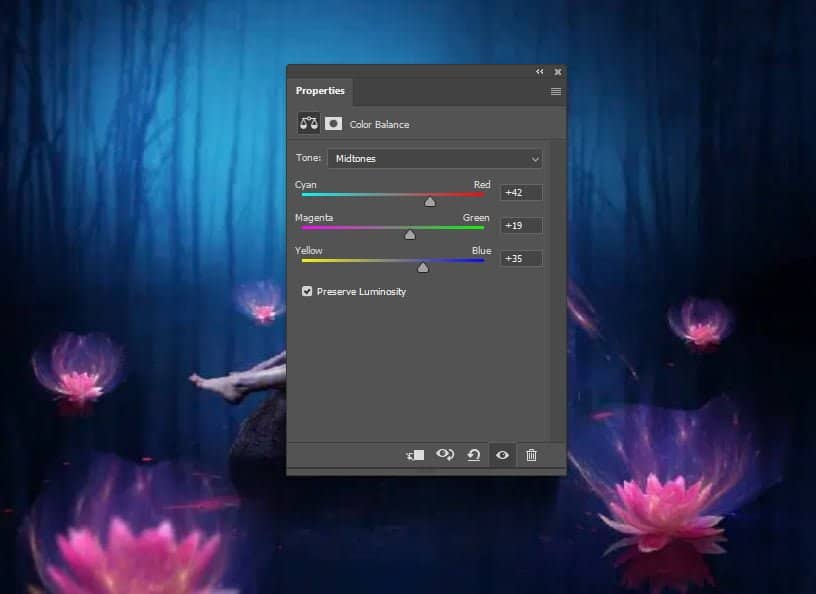
Task: Toggle layer visibility eye icon
Action: [x=502, y=455]
